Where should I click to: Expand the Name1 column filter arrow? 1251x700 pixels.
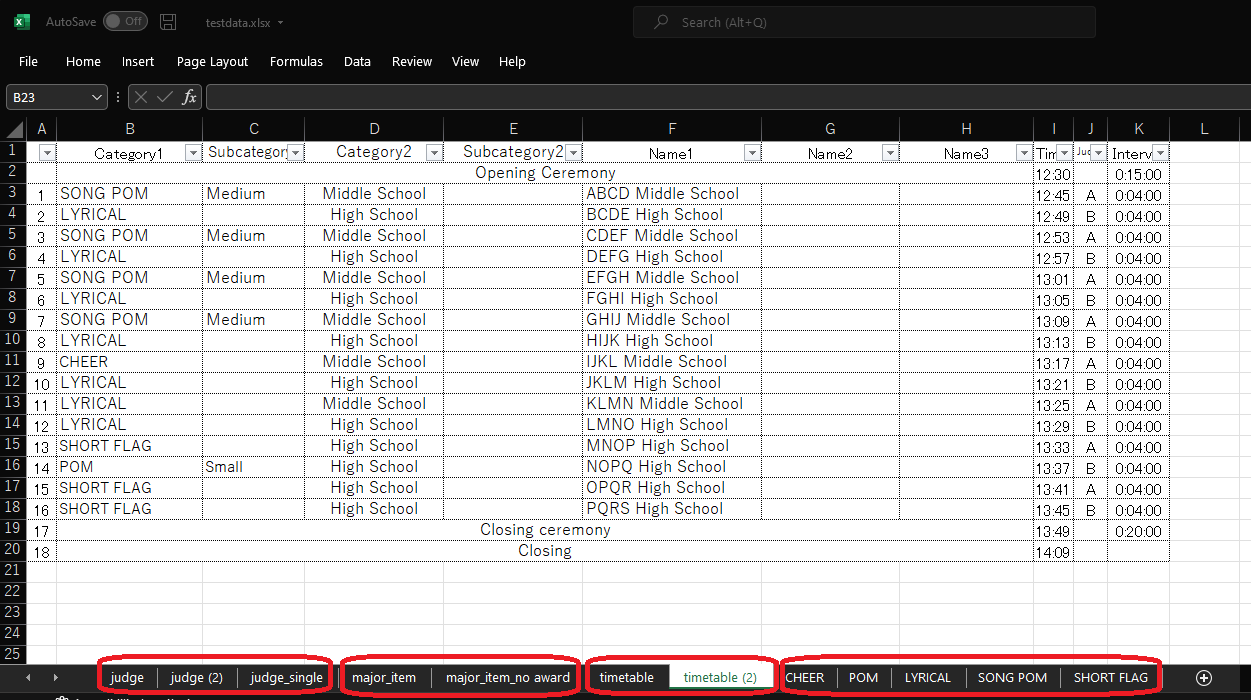[752, 153]
